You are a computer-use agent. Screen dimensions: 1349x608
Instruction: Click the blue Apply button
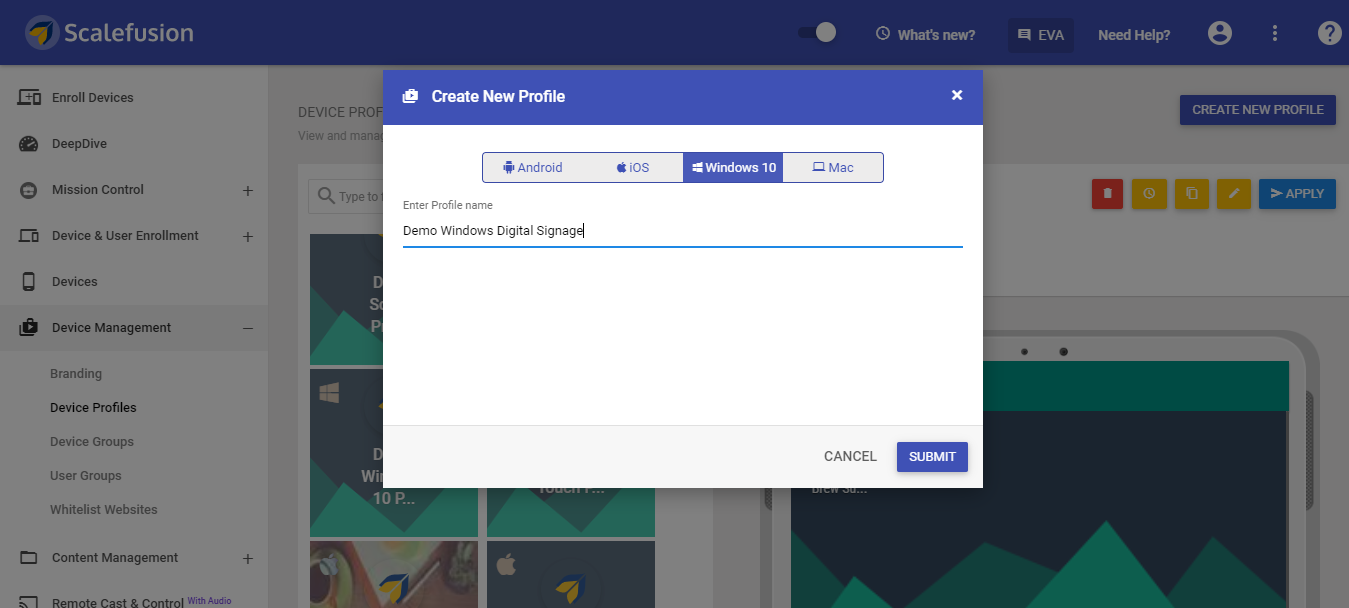pyautogui.click(x=1297, y=194)
